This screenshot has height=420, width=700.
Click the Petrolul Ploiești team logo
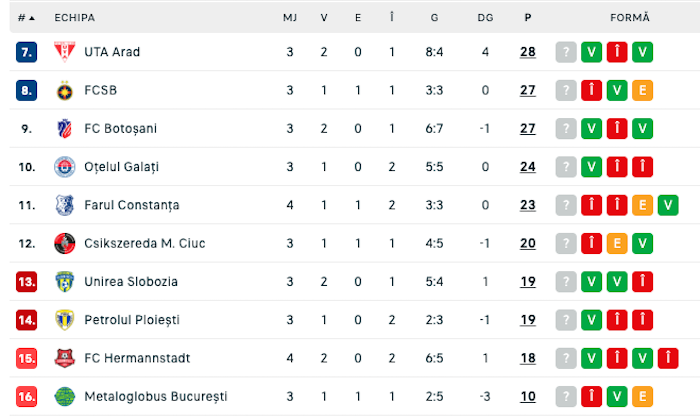click(x=65, y=320)
